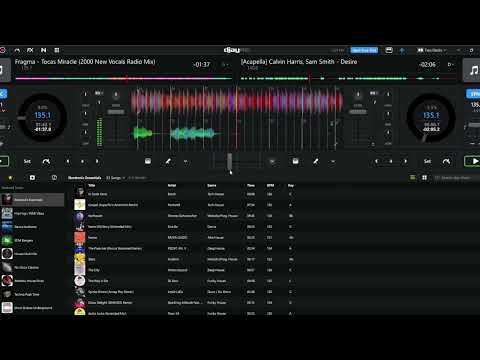Click the blue highlighted button in top bar
The image size is (480, 360).
364,50
